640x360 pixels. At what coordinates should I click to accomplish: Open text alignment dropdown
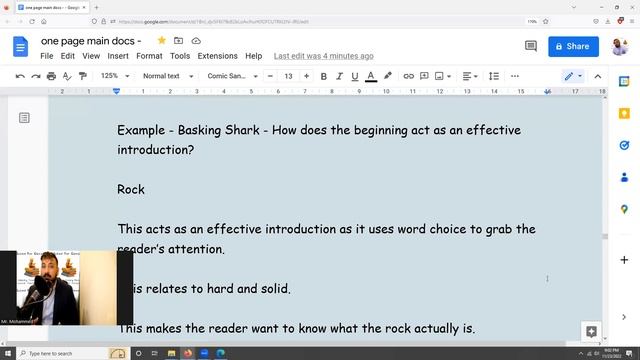click(x=470, y=76)
